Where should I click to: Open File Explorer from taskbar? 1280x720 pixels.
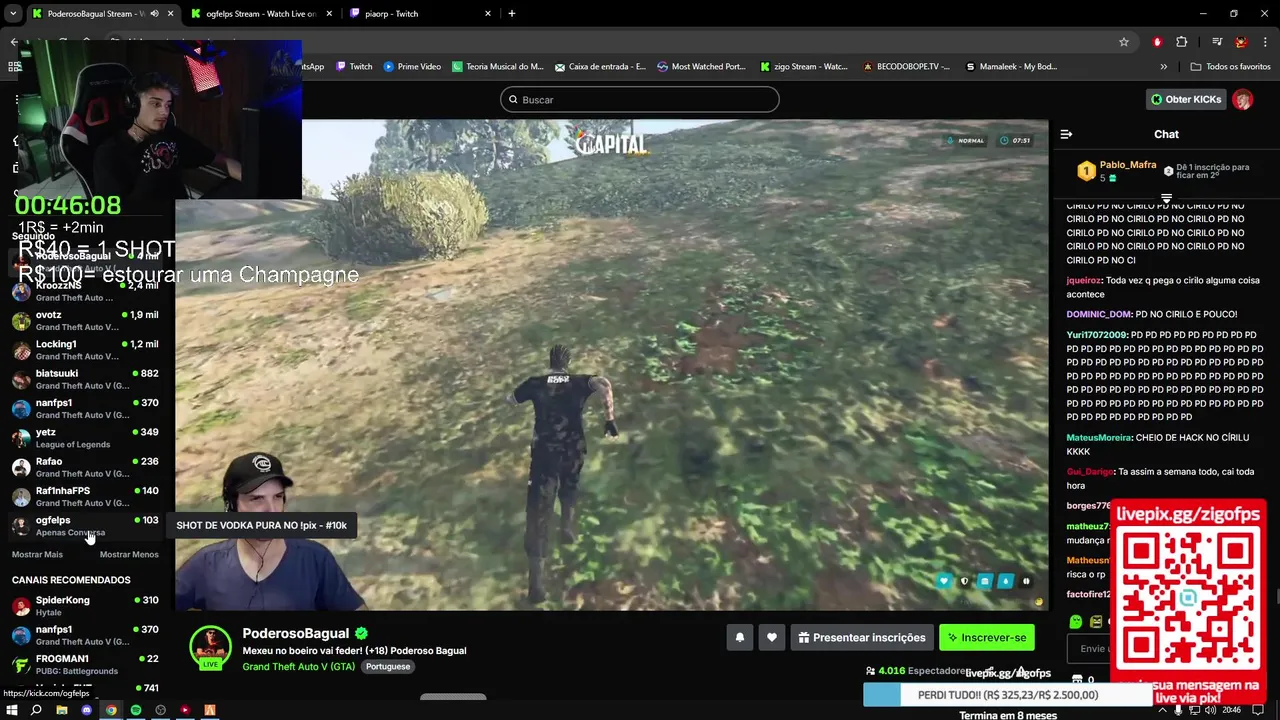(x=61, y=710)
